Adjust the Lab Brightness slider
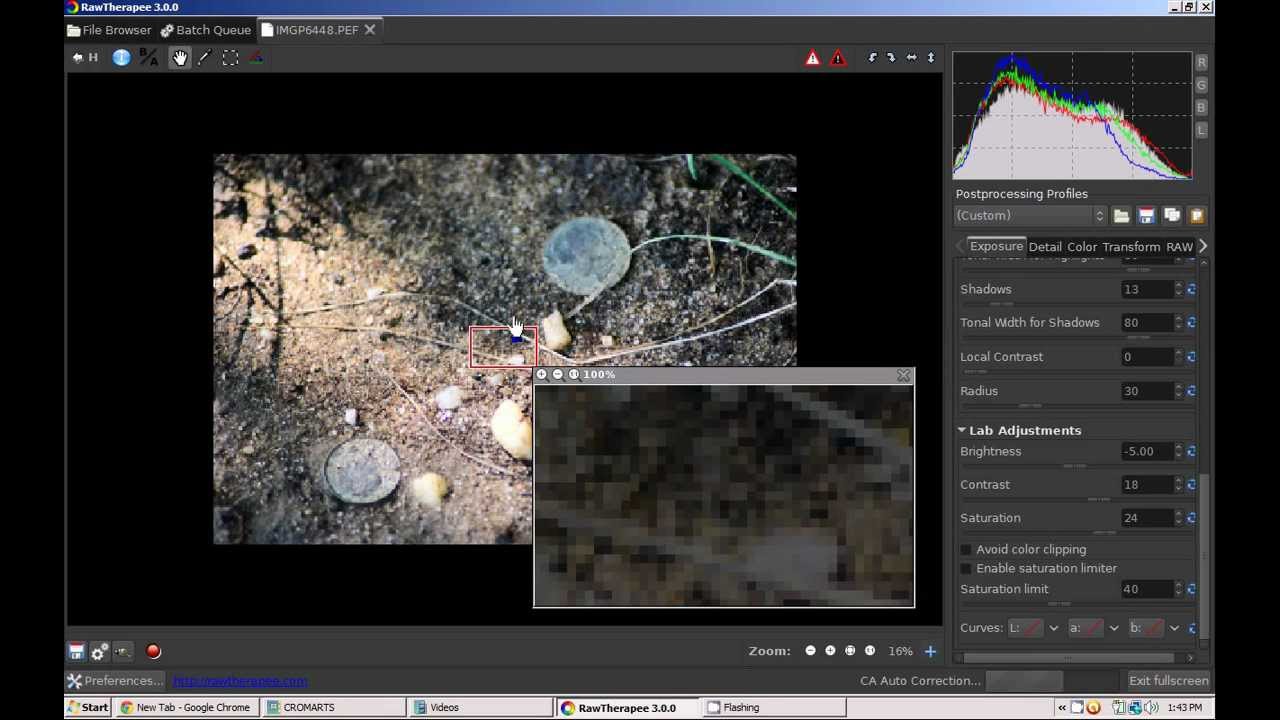Image resolution: width=1280 pixels, height=720 pixels. 1076,466
